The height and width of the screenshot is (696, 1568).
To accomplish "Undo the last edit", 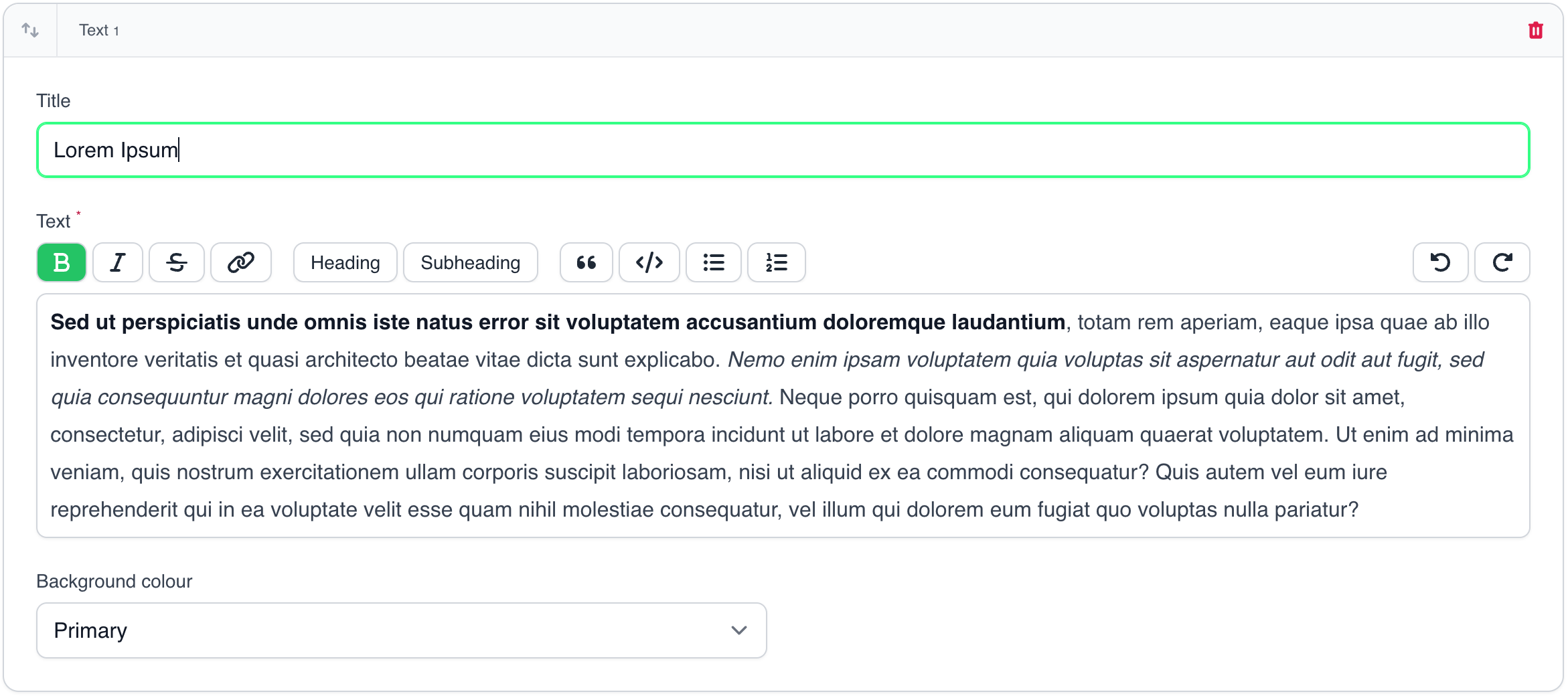I will pyautogui.click(x=1441, y=262).
